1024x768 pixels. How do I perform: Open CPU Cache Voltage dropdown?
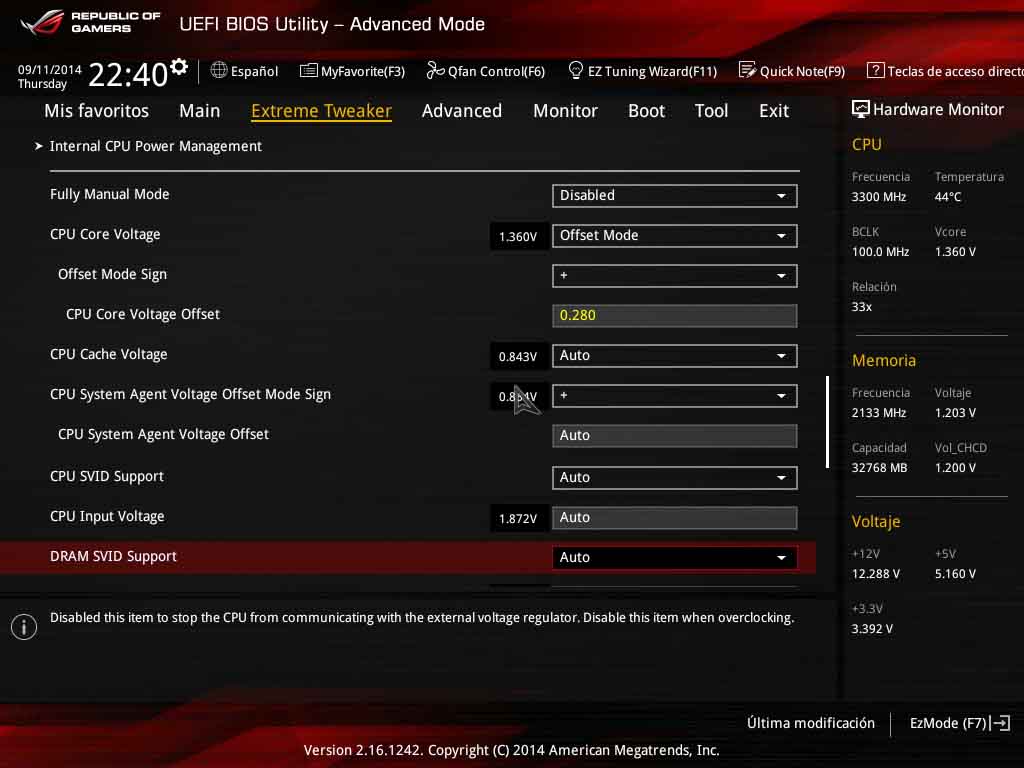(675, 355)
